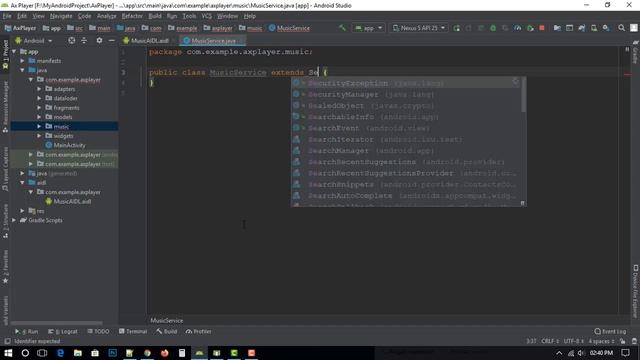Open the Profiler tool window
640x360 pixels.
[198, 331]
